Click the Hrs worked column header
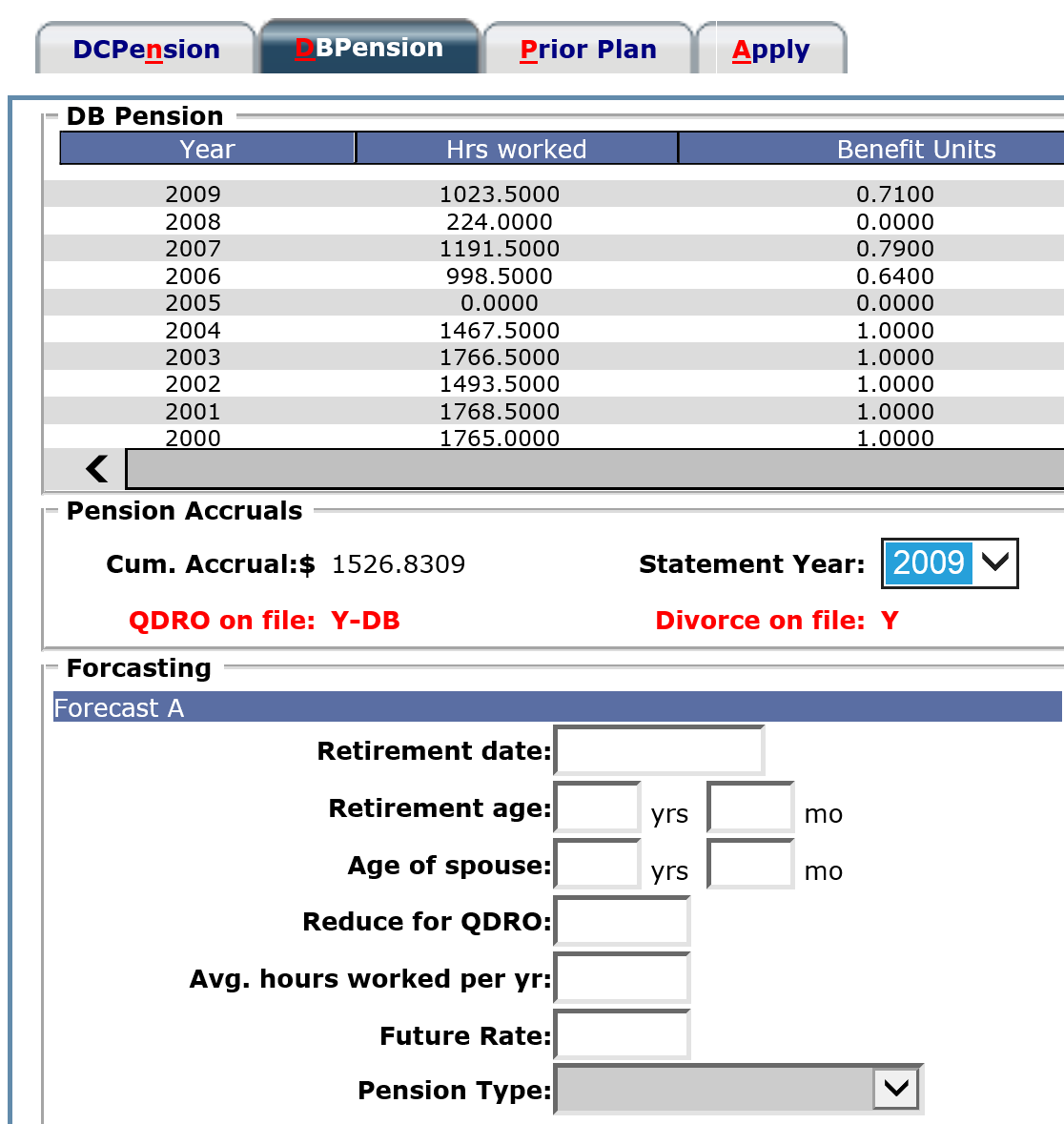 tap(516, 149)
